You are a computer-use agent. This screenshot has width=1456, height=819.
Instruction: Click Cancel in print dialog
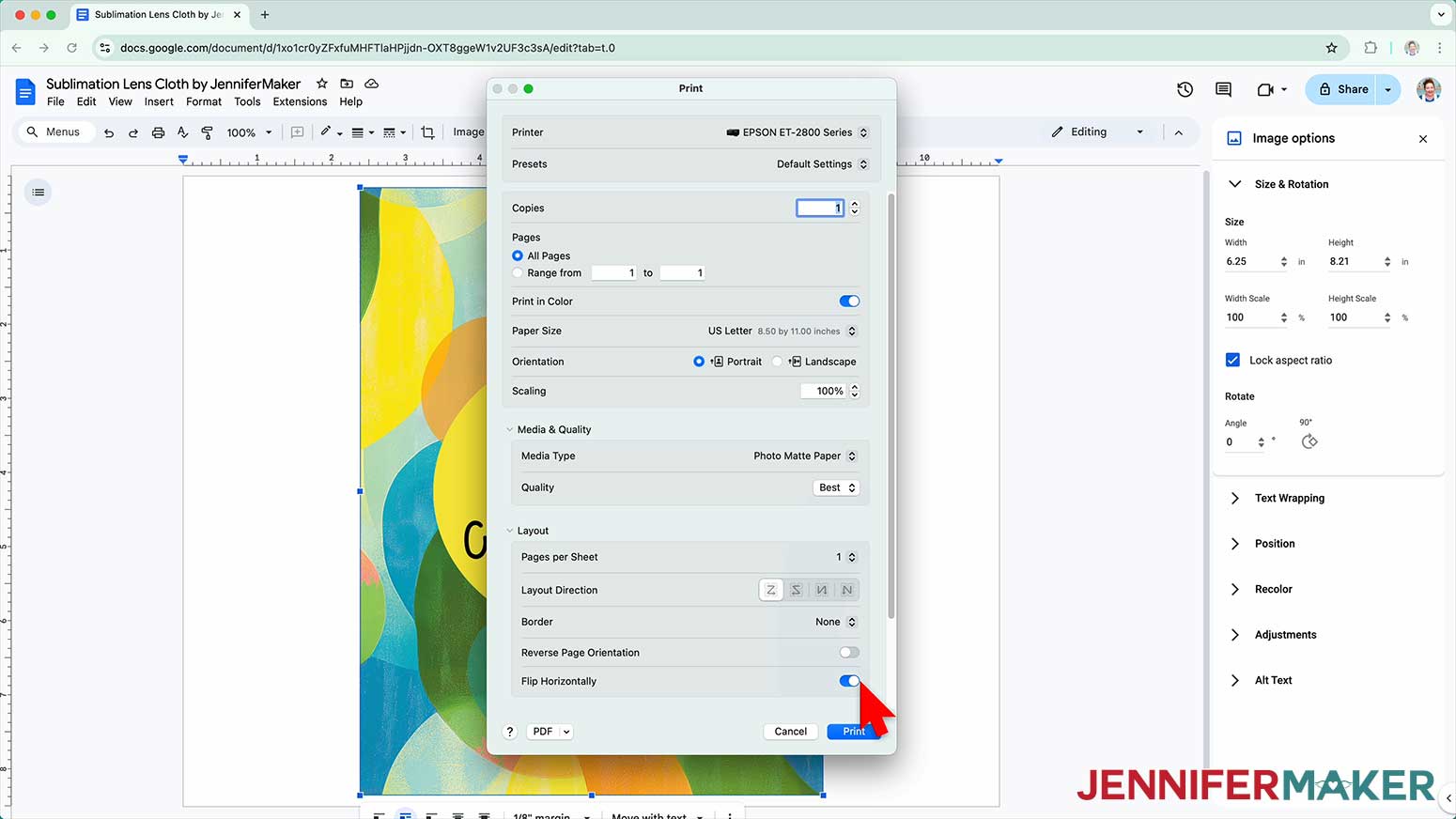point(790,732)
